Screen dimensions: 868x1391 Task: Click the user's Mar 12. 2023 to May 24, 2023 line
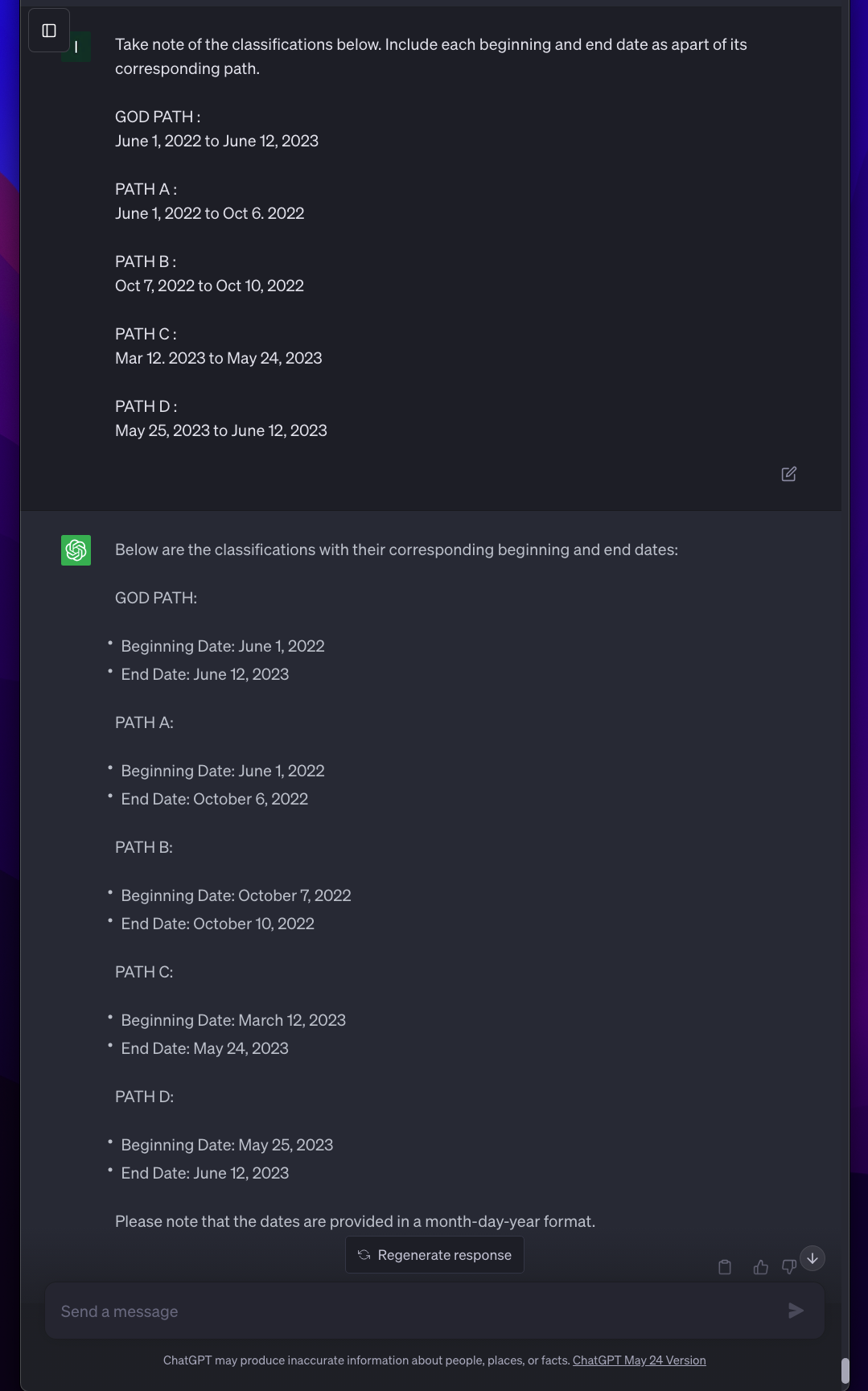[x=218, y=358]
